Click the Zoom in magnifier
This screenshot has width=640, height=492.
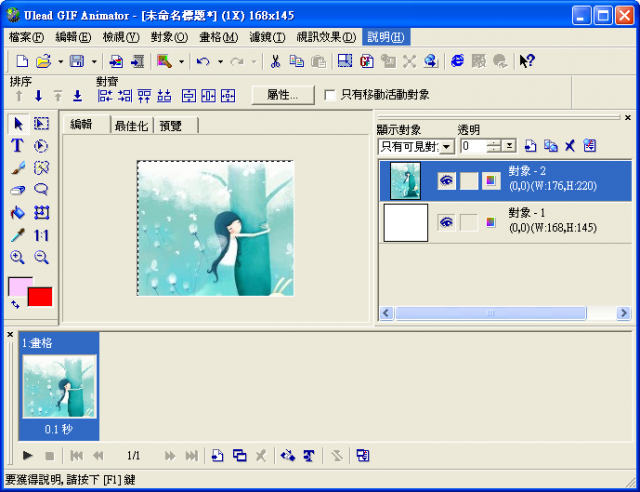click(17, 257)
